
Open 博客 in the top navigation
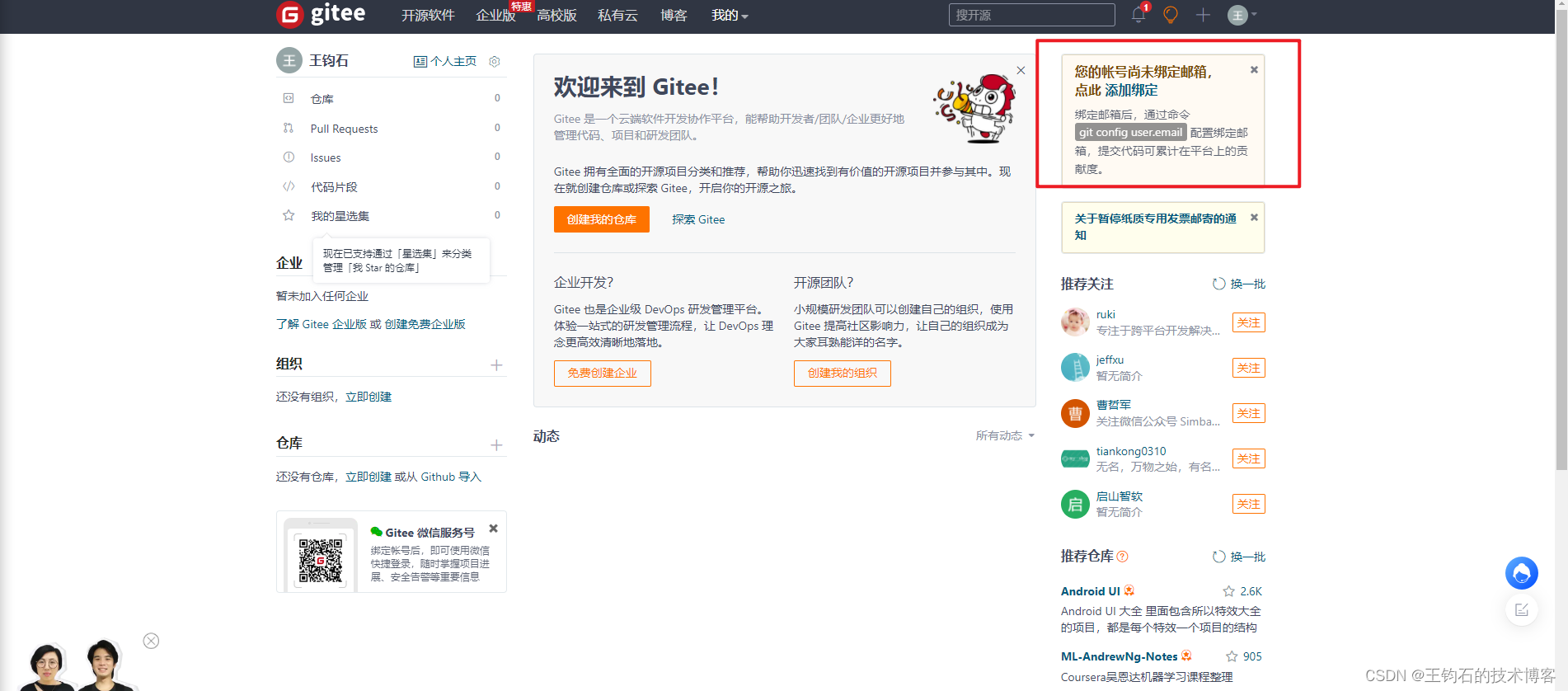[x=674, y=16]
